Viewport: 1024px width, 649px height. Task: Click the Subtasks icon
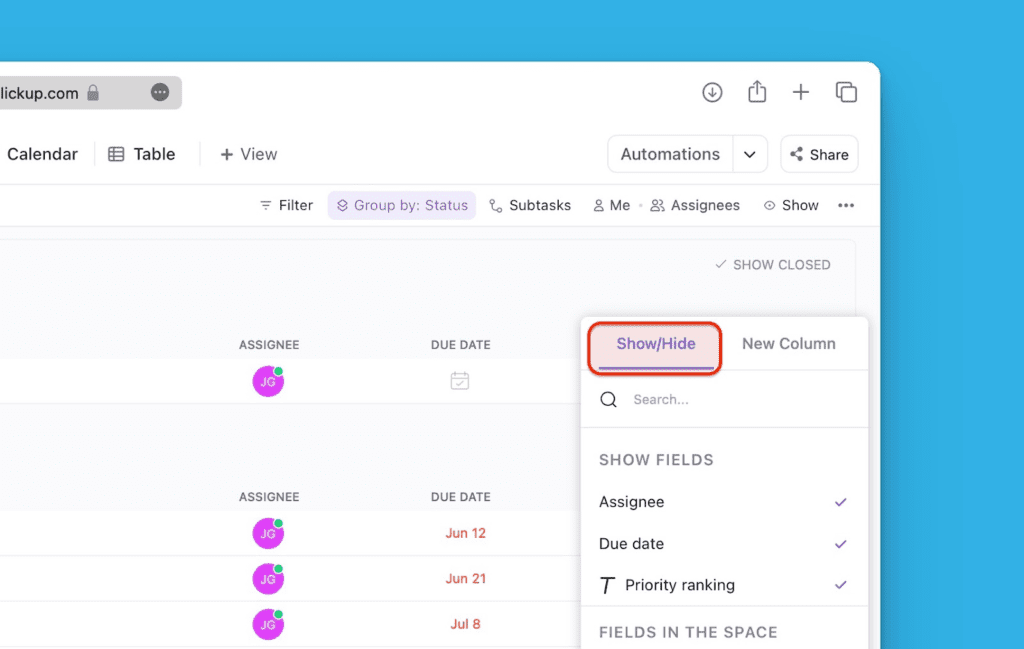point(496,205)
